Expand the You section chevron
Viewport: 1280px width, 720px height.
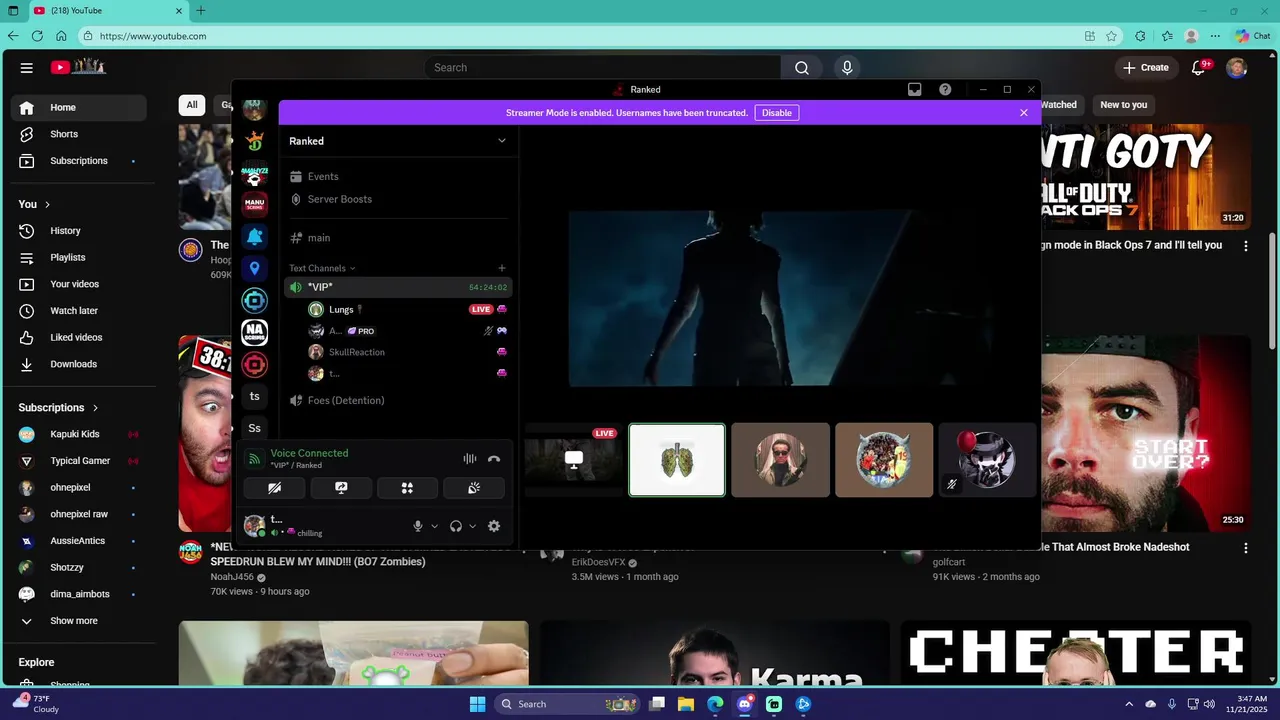point(47,204)
